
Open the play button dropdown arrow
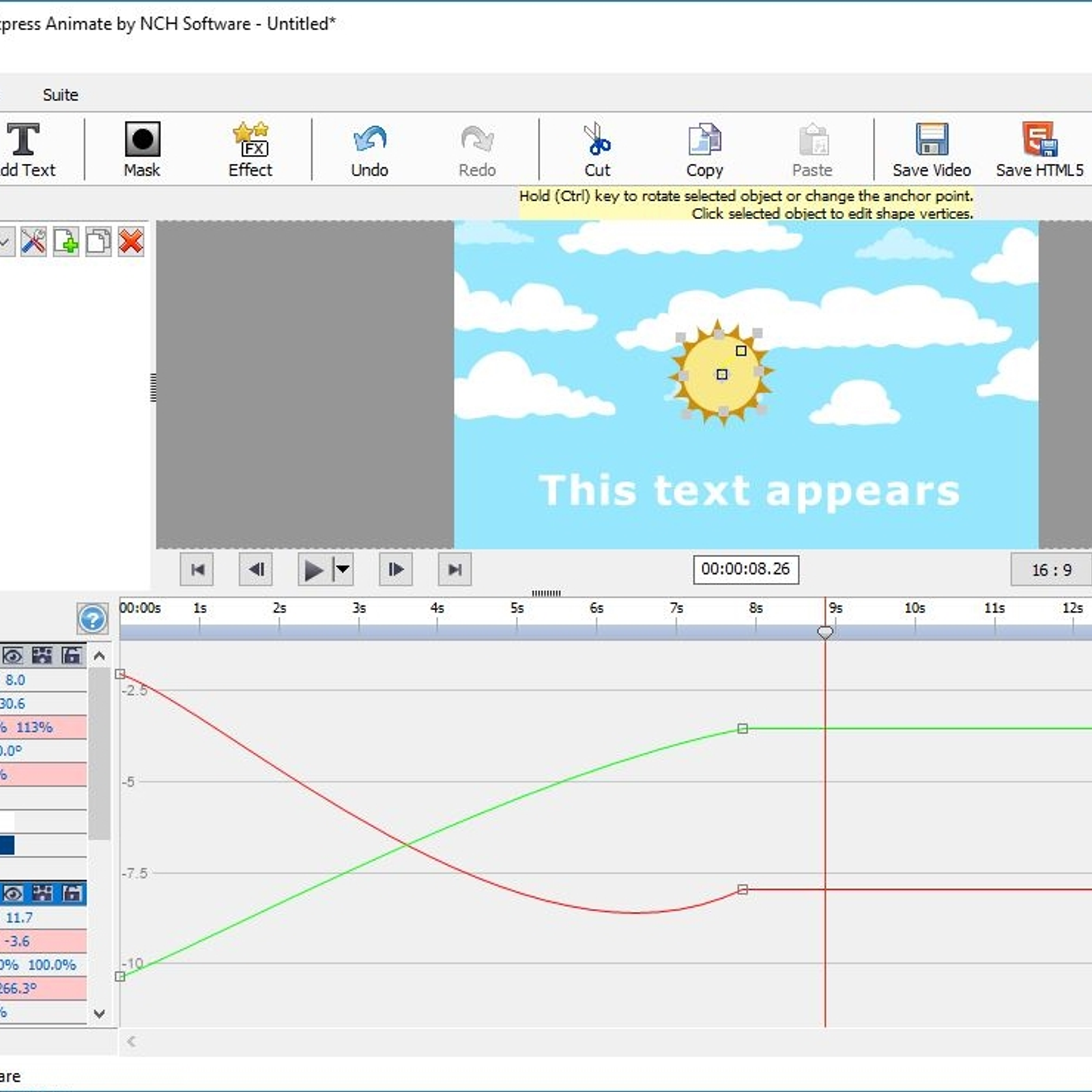click(343, 569)
